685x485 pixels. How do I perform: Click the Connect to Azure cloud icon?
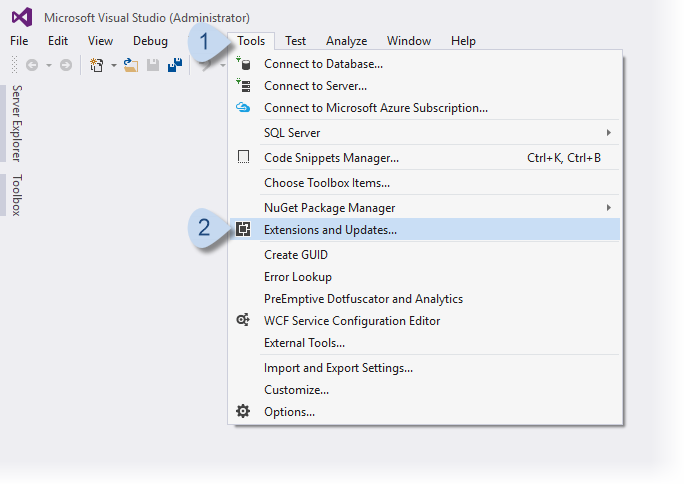pyautogui.click(x=243, y=108)
